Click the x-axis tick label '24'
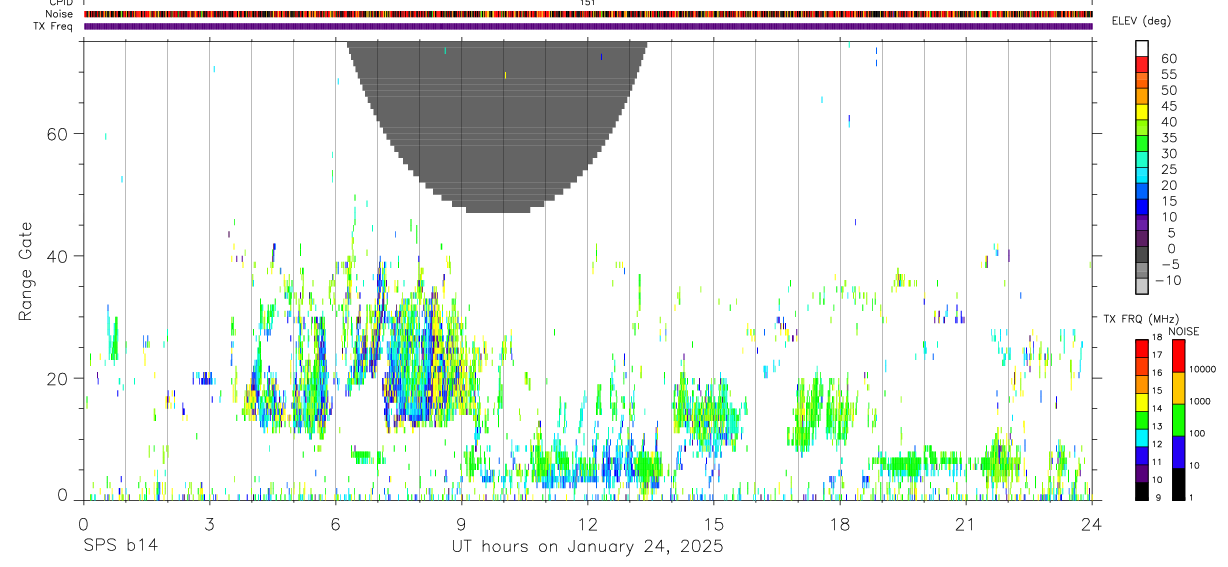The height and width of the screenshot is (567, 1228). [x=1092, y=524]
